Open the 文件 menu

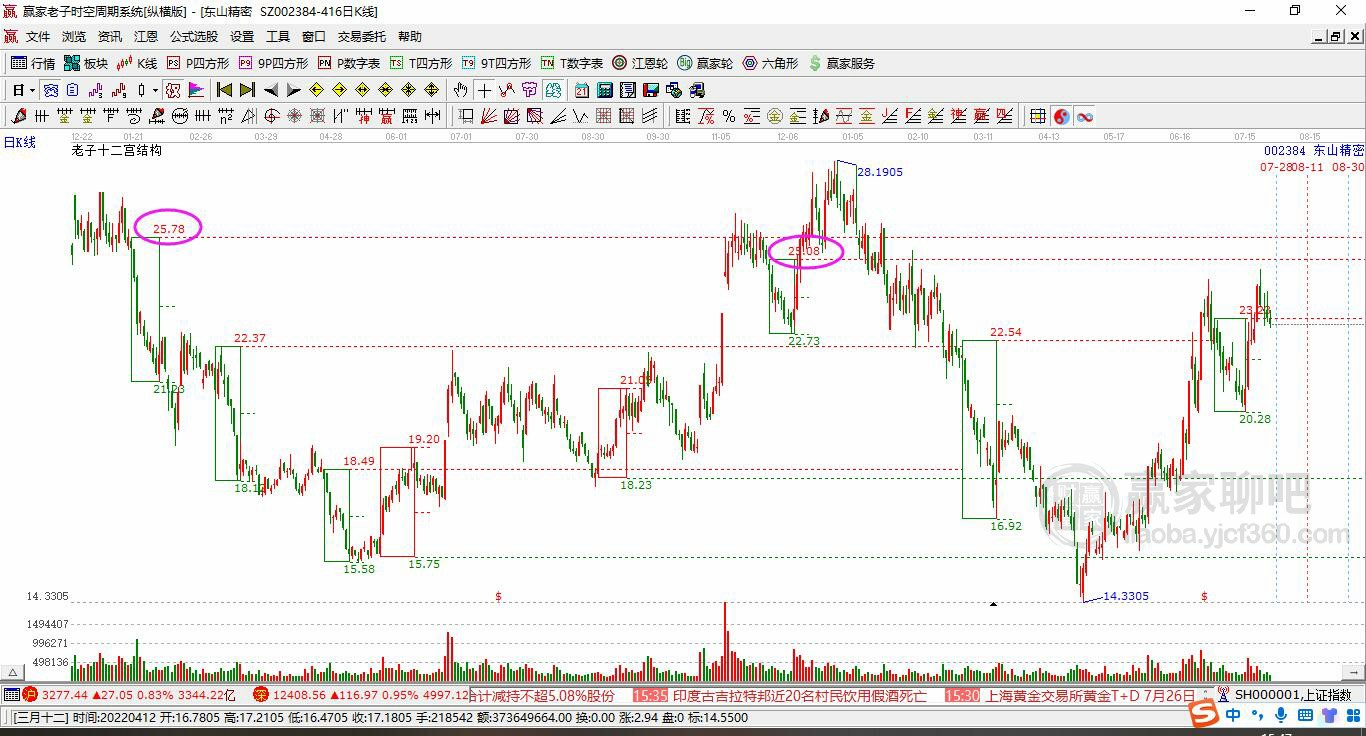[x=38, y=37]
